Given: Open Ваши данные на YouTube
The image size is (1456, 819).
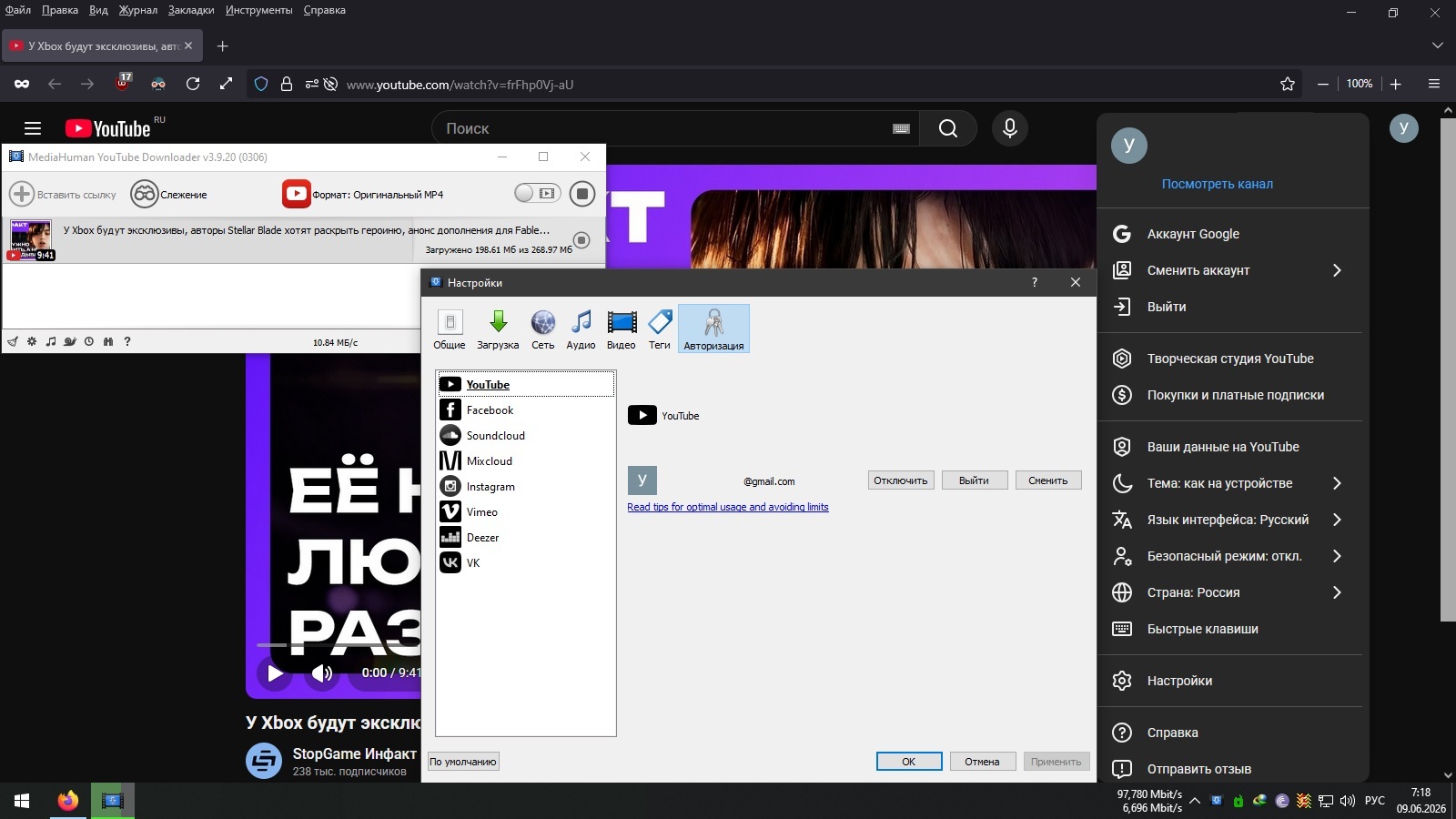Looking at the screenshot, I should (1229, 447).
